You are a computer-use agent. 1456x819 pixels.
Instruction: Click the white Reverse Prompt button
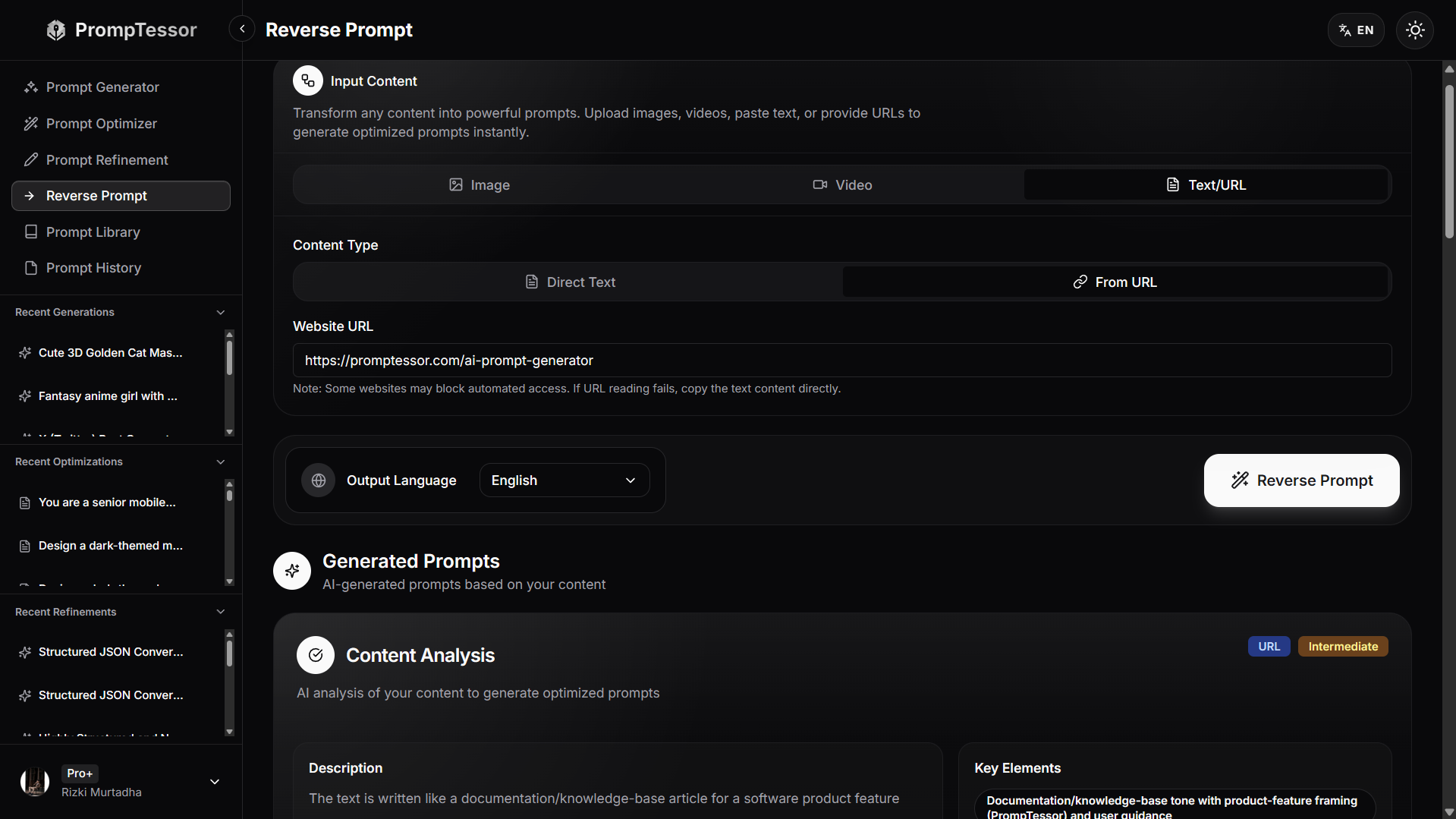point(1302,480)
